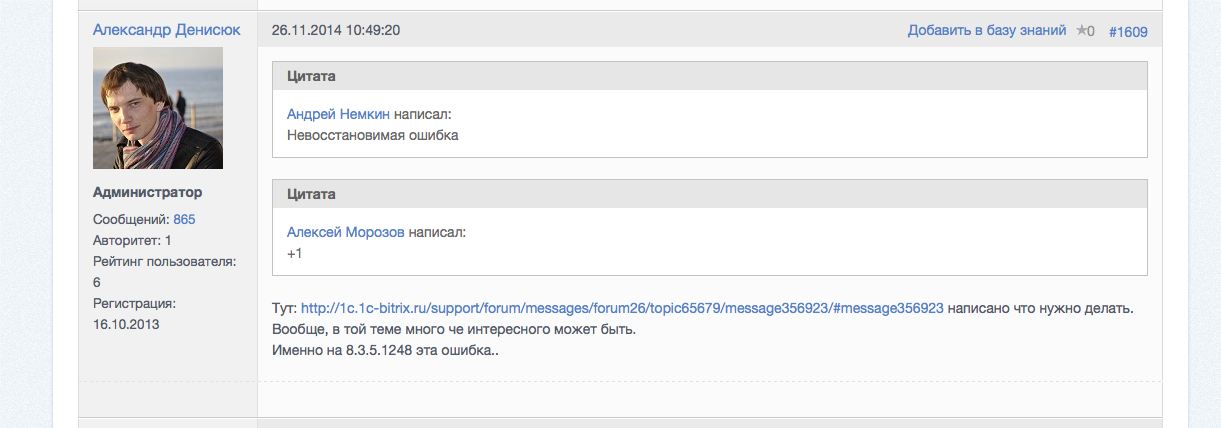Click the sentence starting with 'Вообще, в той теме'

[454, 329]
